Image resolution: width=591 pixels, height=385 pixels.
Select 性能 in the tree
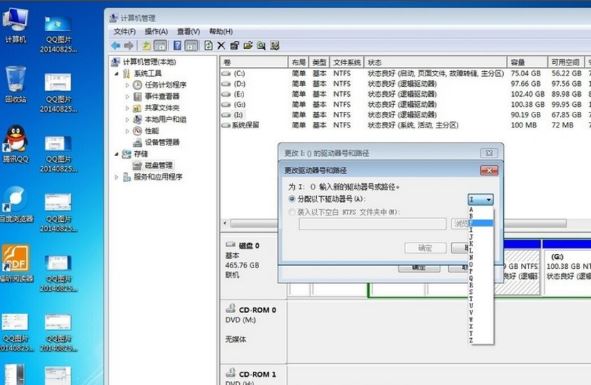point(152,131)
